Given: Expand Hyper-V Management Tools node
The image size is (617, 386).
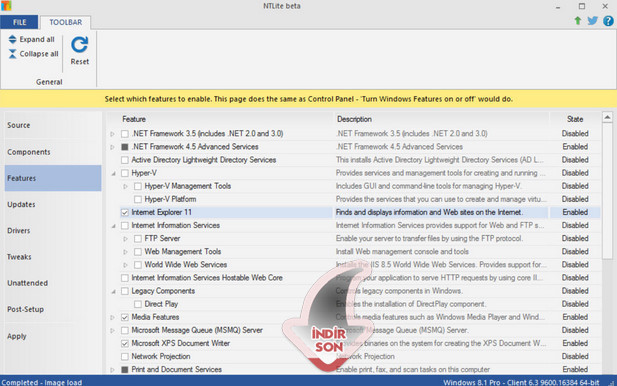Looking at the screenshot, I should tap(126, 187).
